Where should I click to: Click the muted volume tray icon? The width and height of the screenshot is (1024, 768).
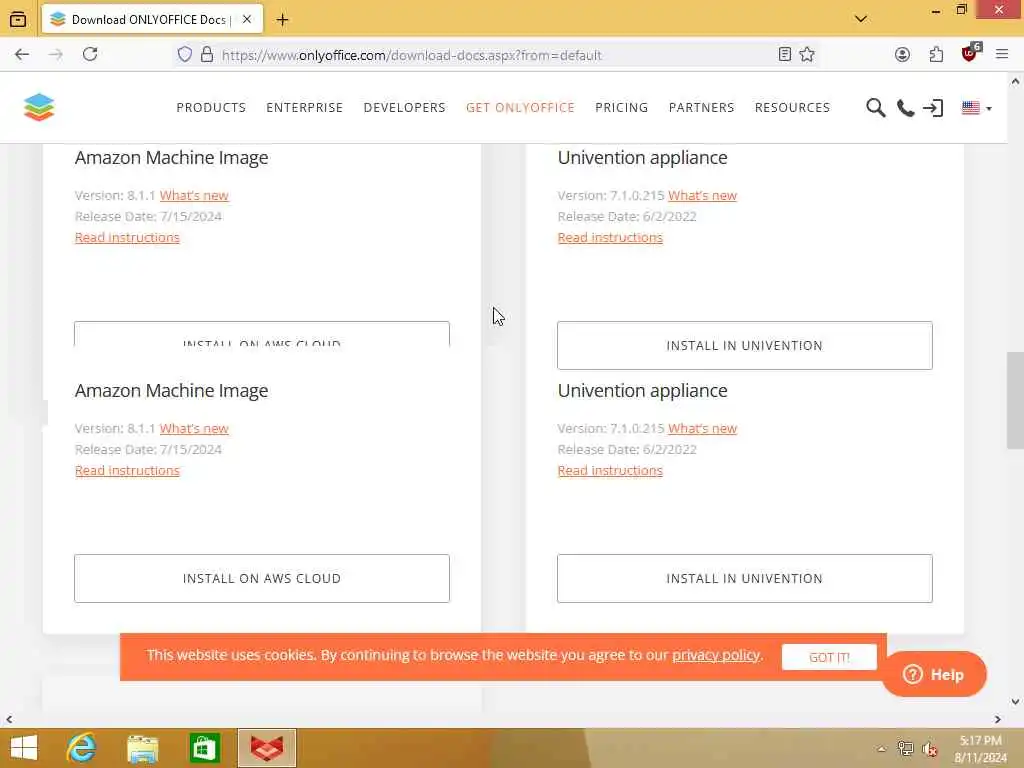coord(930,749)
